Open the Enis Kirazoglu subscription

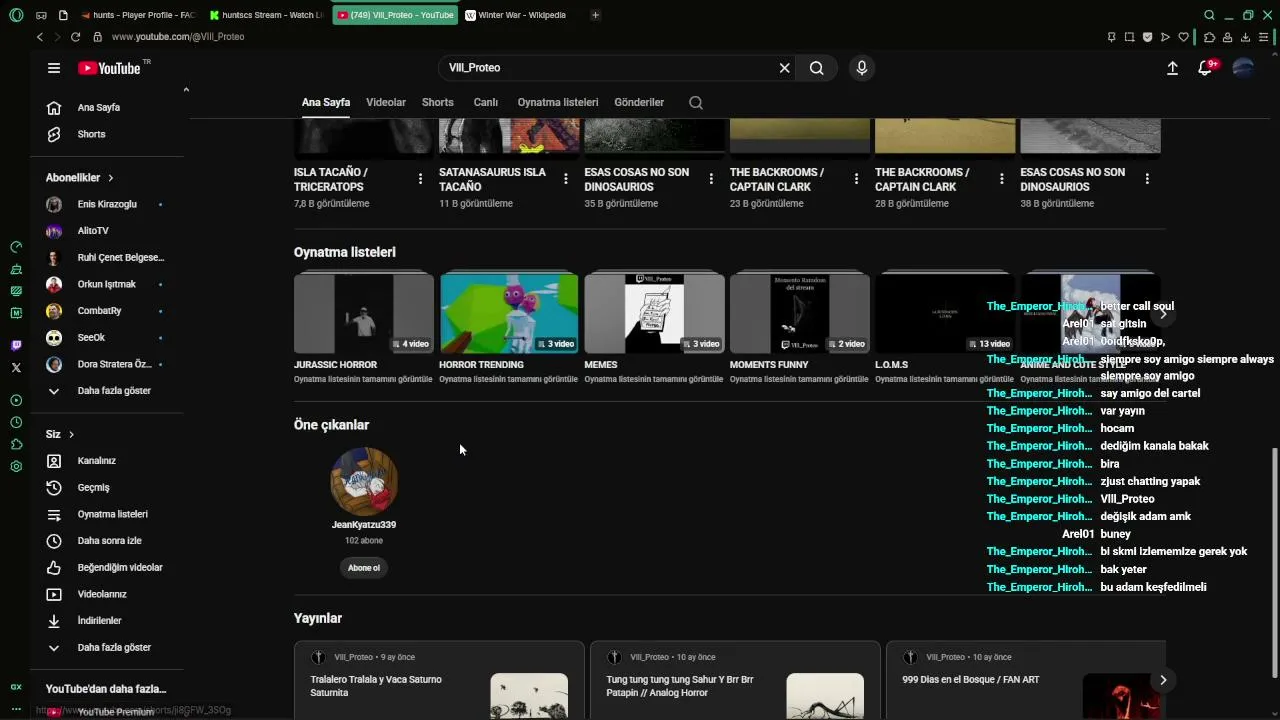tap(106, 204)
